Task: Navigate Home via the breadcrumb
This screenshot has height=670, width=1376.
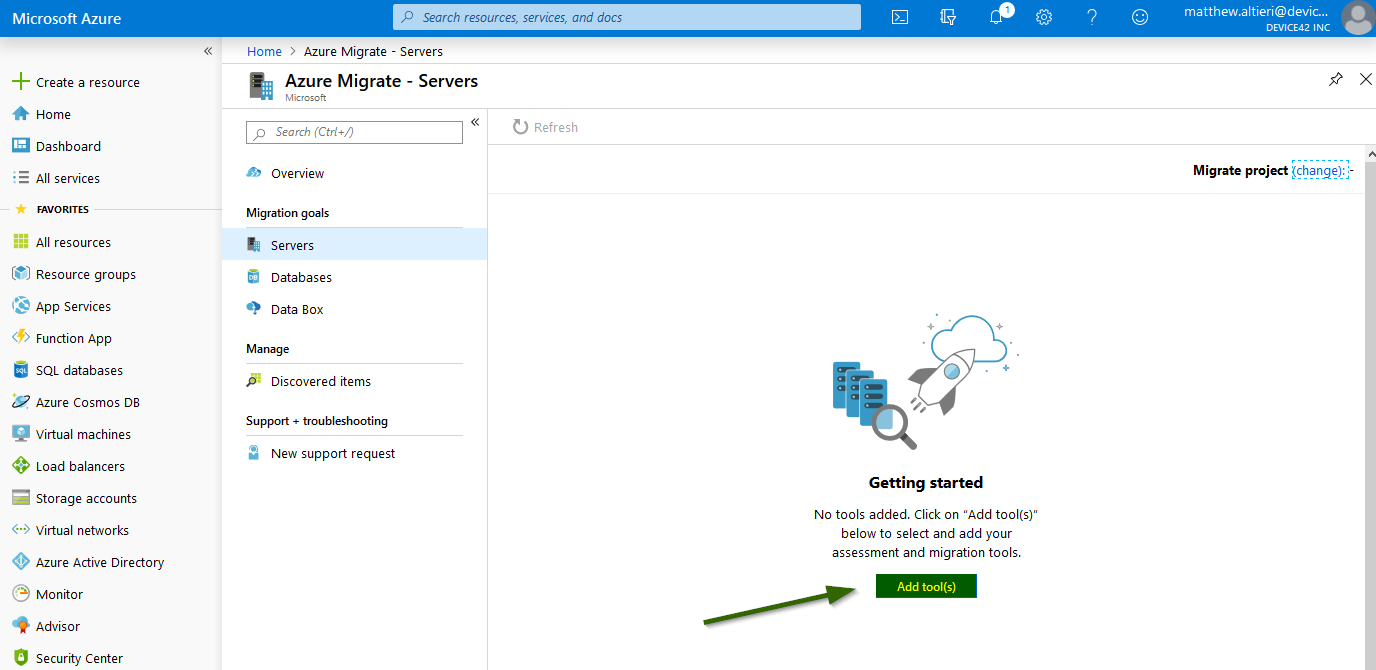Action: click(264, 51)
